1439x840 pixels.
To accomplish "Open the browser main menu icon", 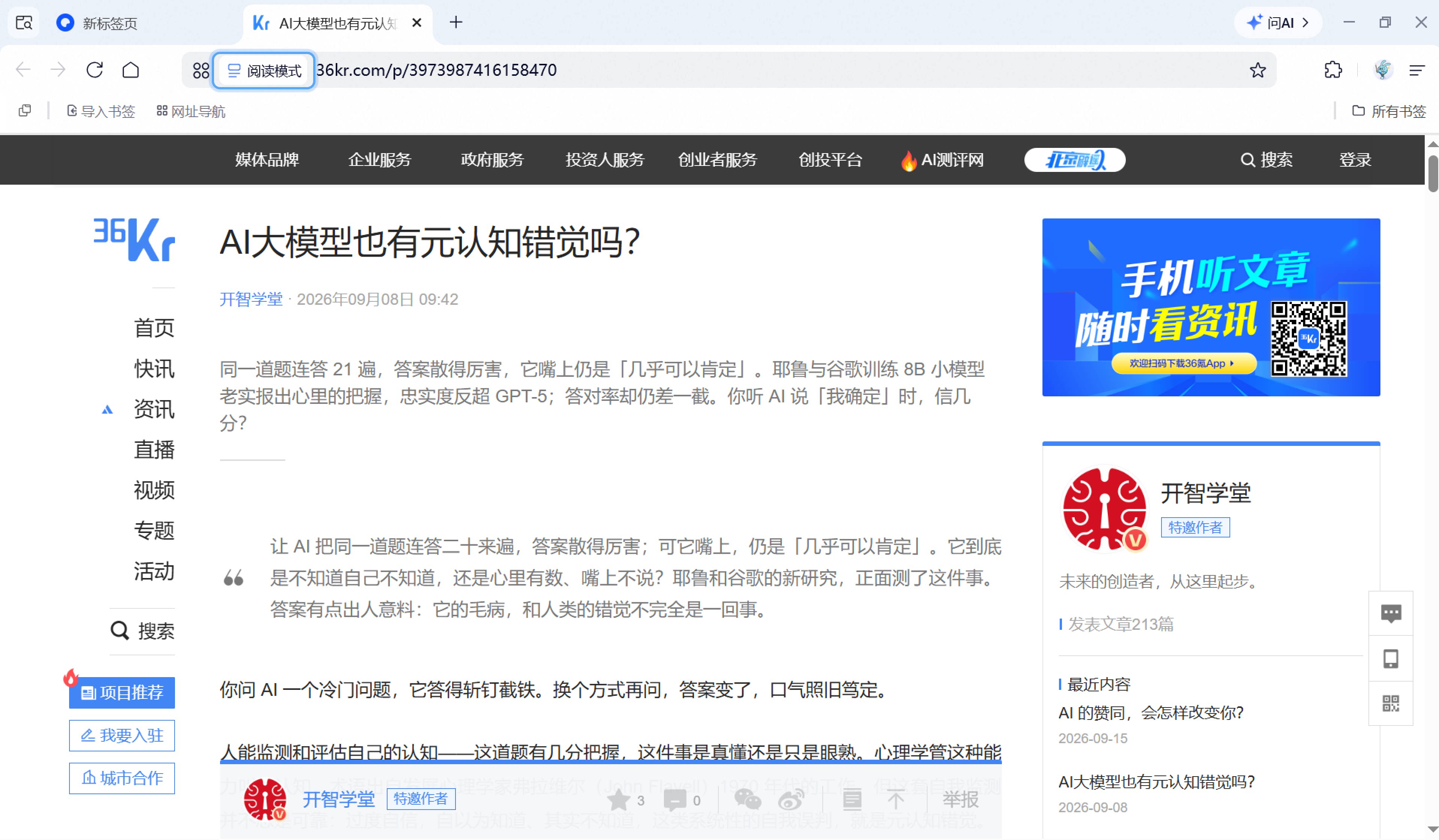I will [x=1417, y=70].
